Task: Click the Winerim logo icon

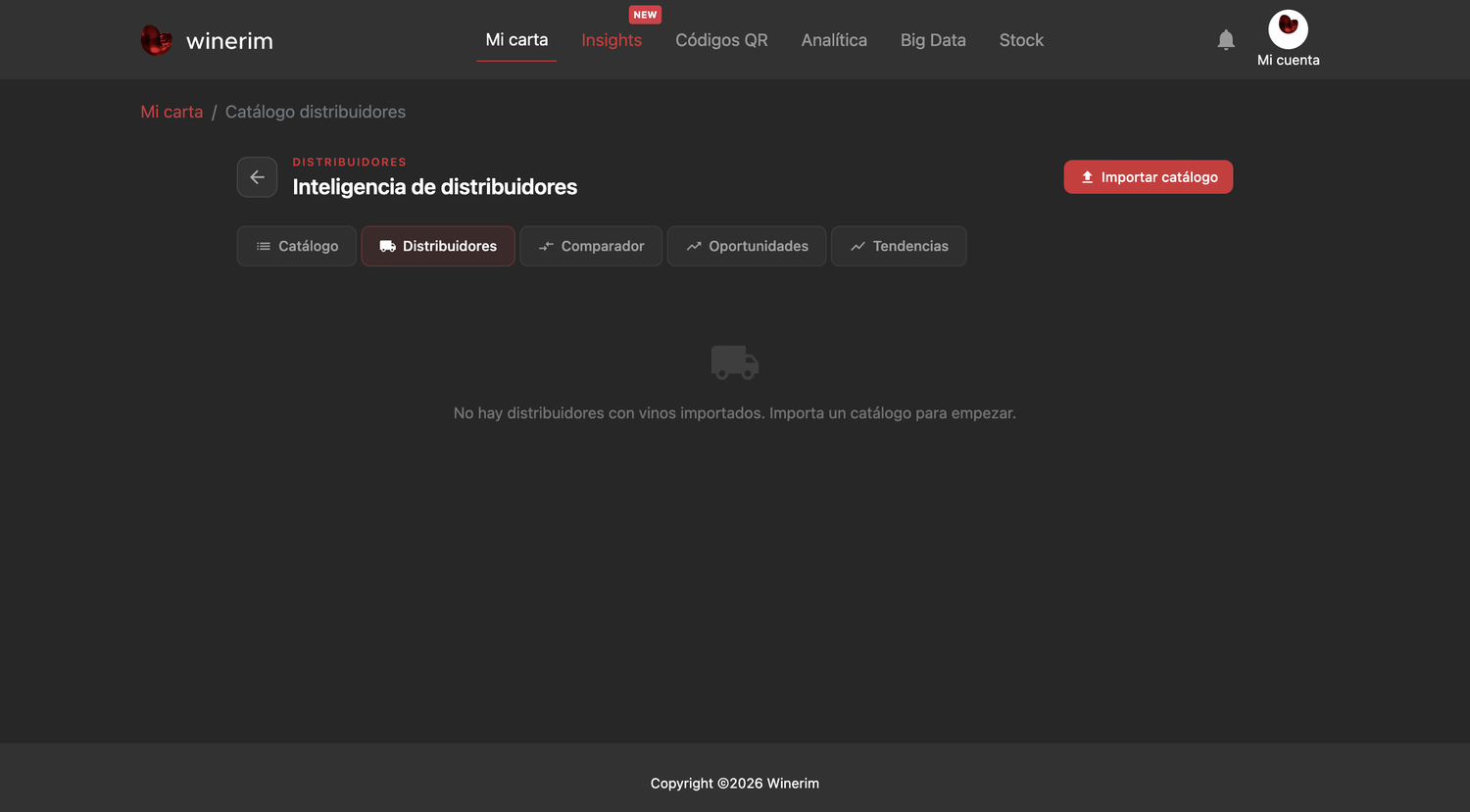Action: (157, 40)
